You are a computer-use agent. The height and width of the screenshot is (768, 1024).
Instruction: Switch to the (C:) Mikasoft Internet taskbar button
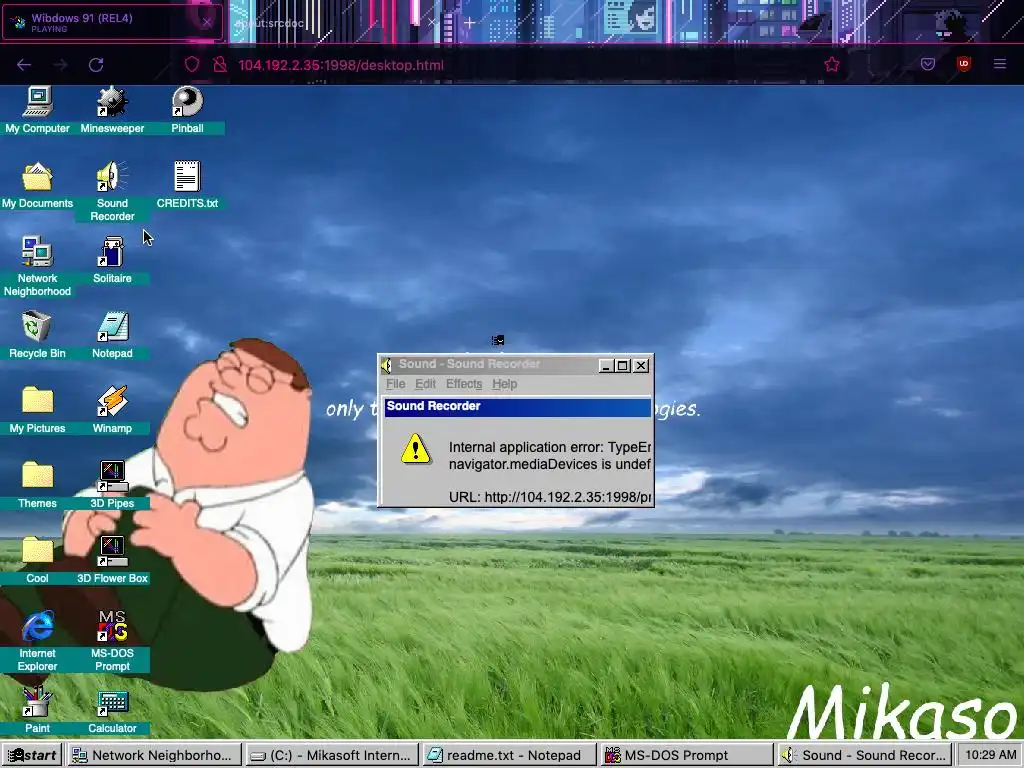click(x=331, y=755)
